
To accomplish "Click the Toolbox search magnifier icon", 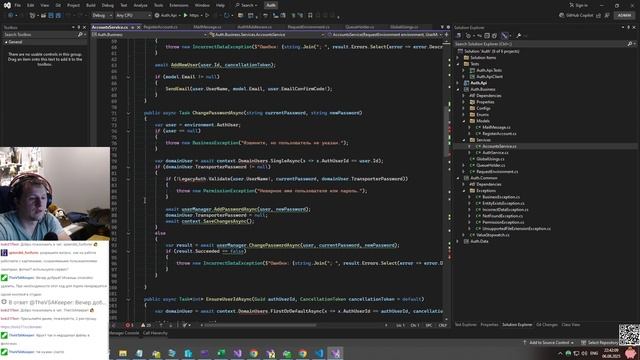I will 80,35.
